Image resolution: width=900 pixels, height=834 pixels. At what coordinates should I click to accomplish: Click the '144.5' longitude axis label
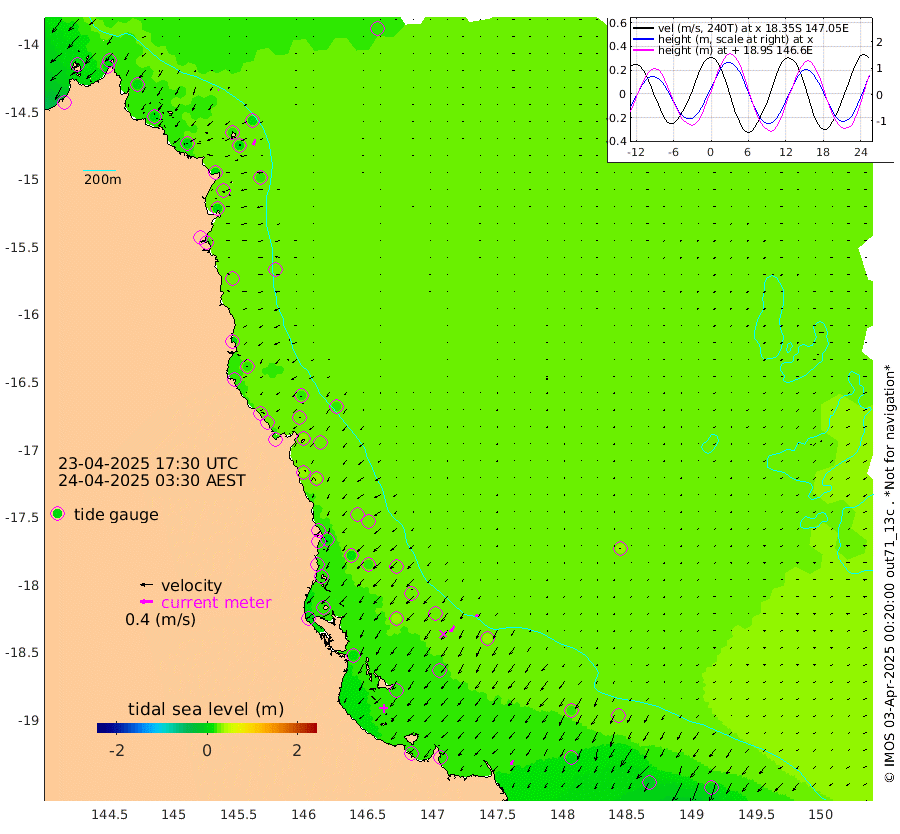109,814
